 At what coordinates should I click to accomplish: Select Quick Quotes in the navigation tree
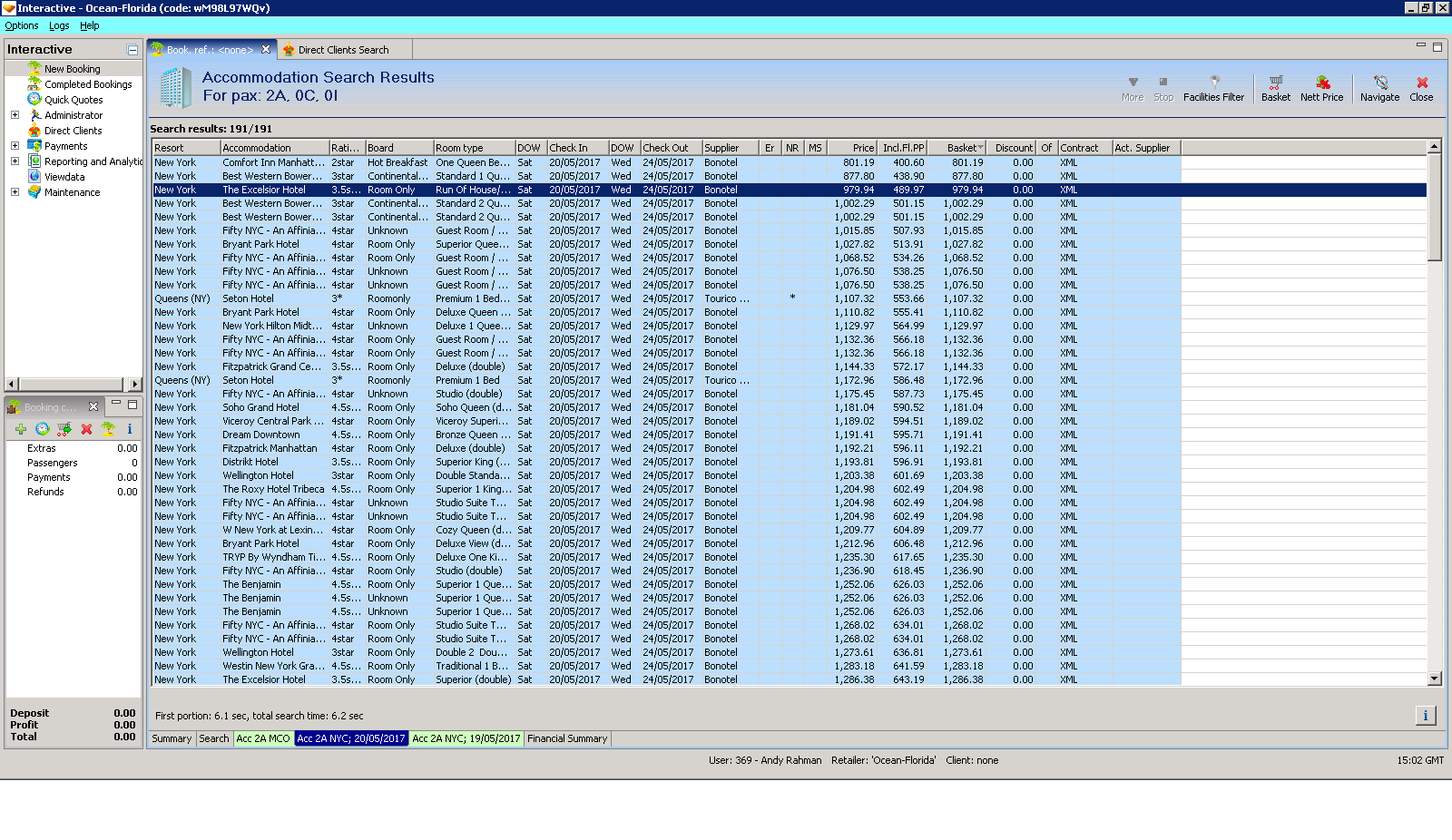pos(74,100)
